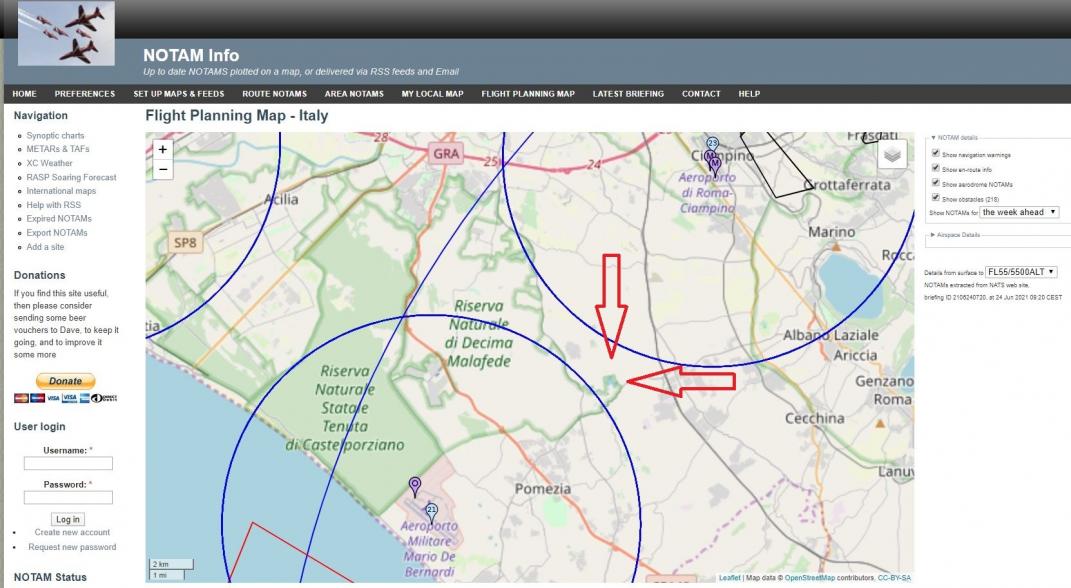Click the 'NOTAM Status' heading
Image resolution: width=1071 pixels, height=588 pixels.
click(x=51, y=578)
